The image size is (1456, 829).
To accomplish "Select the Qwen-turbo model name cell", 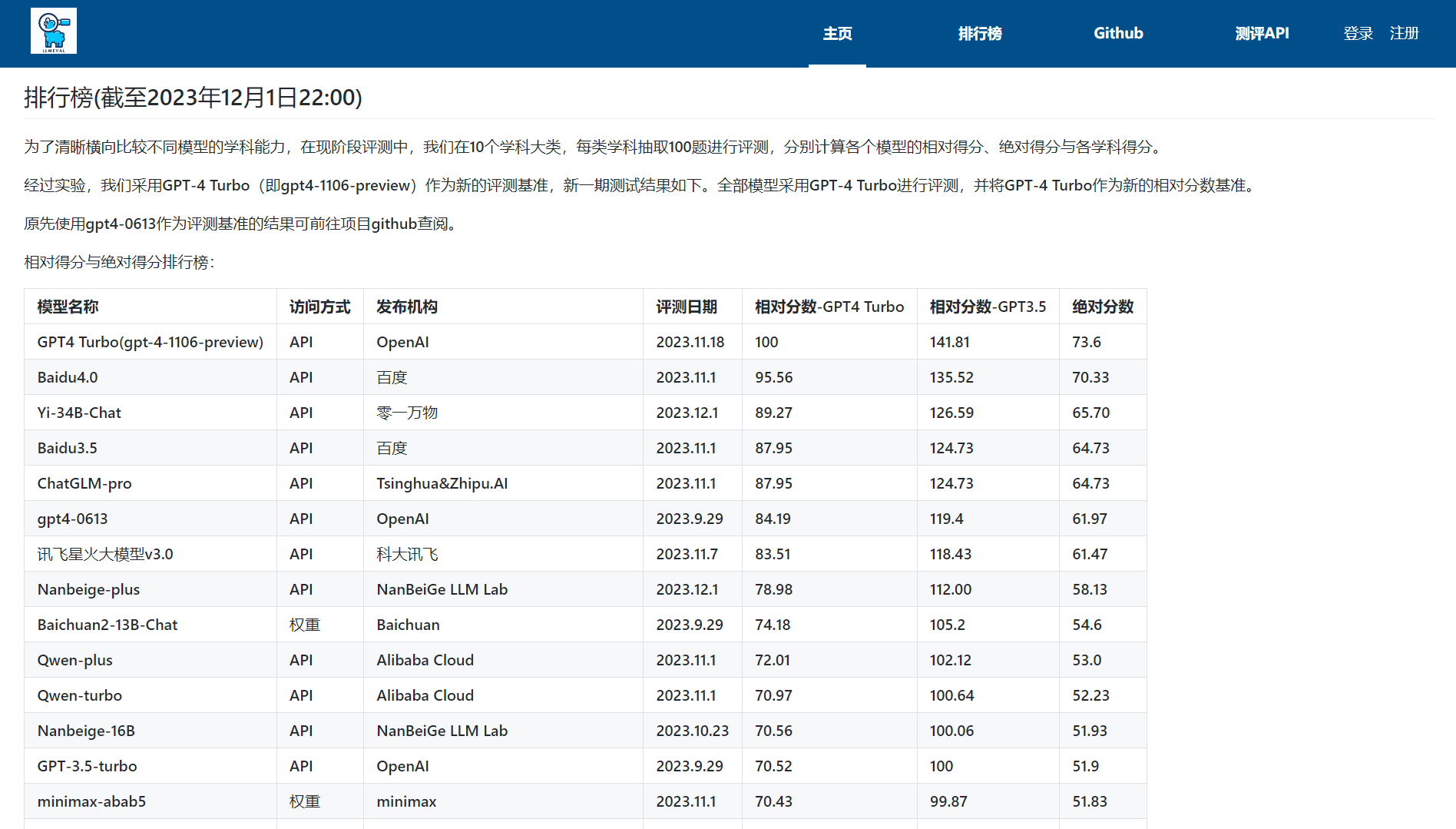I will (151, 695).
